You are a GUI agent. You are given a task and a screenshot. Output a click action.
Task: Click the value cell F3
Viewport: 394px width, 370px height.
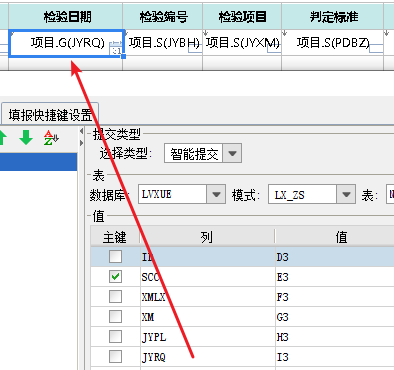coord(335,297)
